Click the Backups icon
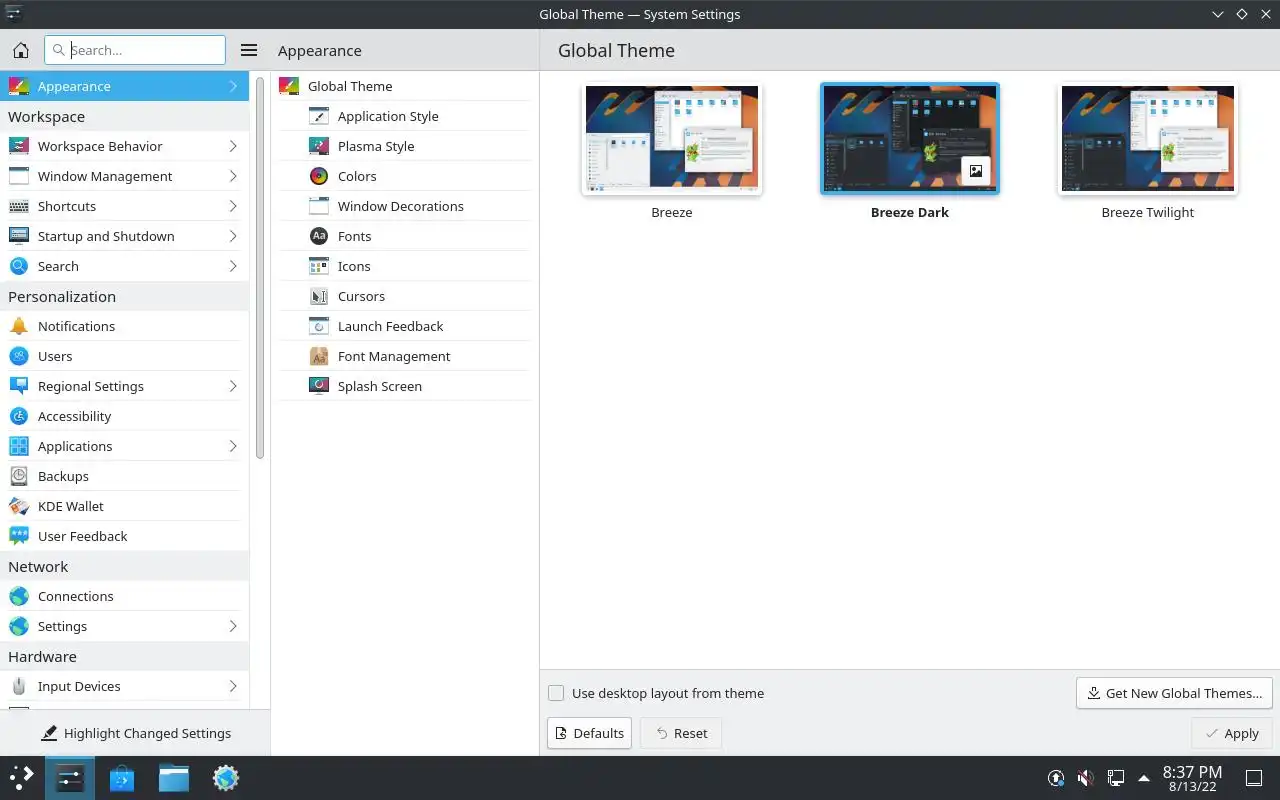 point(19,476)
